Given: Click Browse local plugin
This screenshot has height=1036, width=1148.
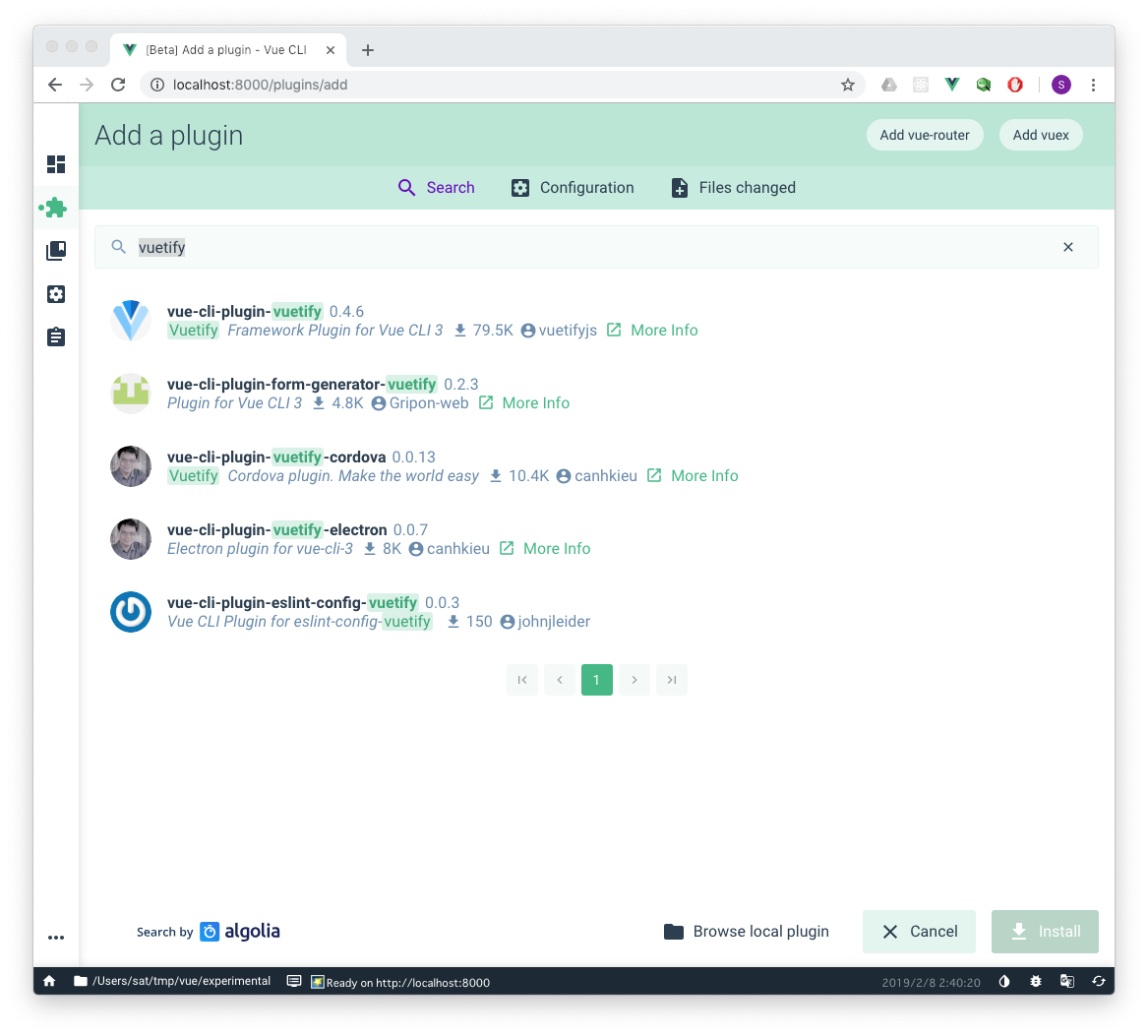Looking at the screenshot, I should click(x=747, y=931).
